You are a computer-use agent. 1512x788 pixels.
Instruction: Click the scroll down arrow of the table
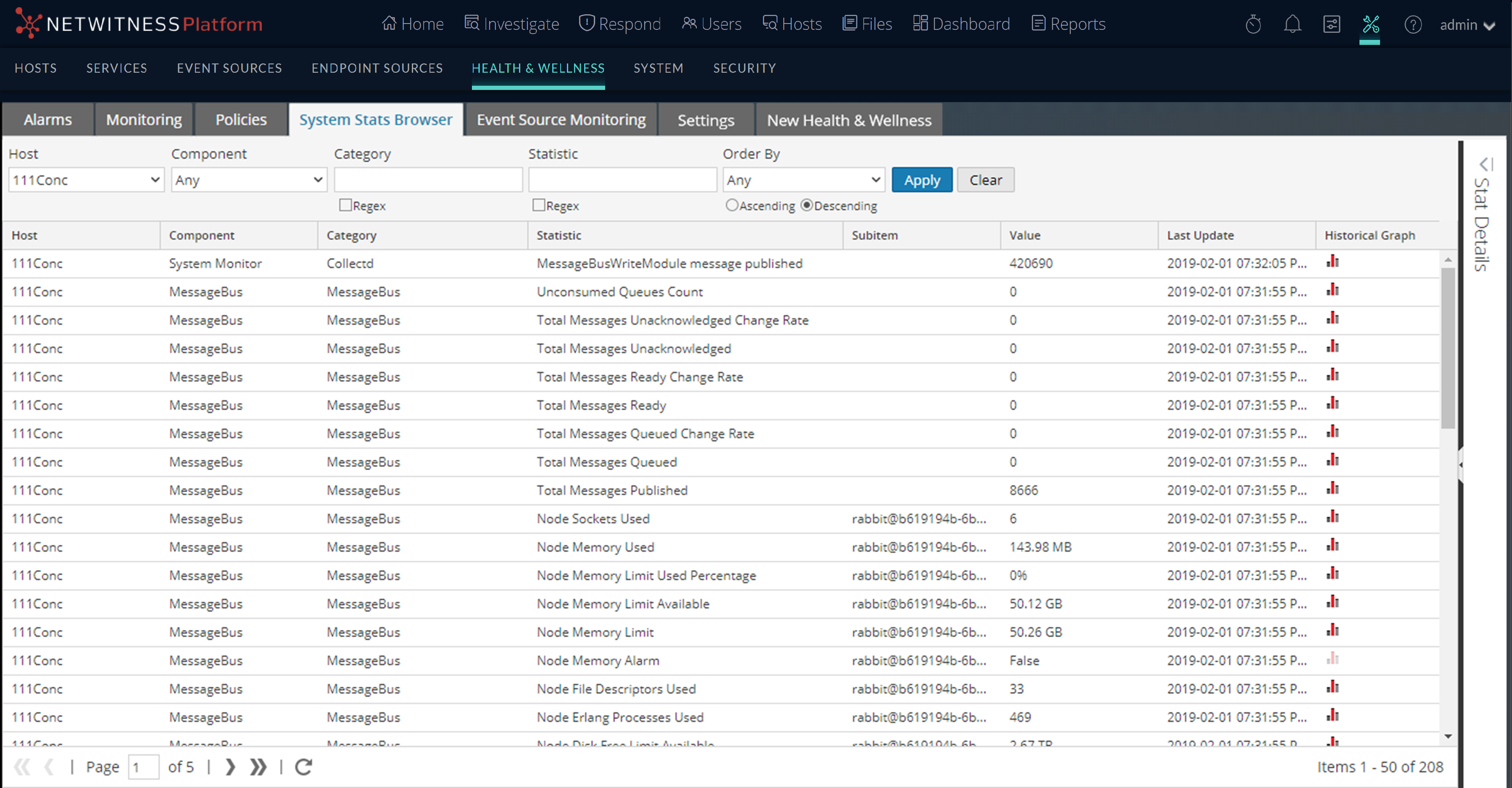(1447, 736)
